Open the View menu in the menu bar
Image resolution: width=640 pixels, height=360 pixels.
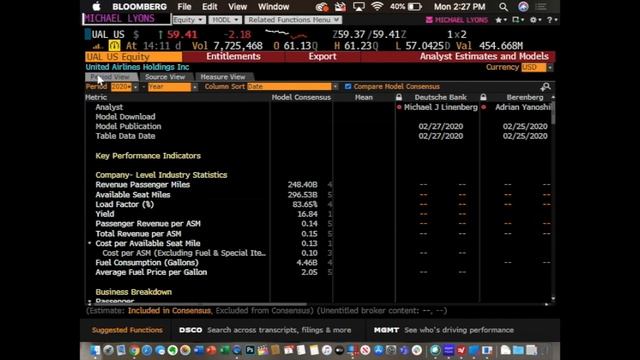[x=238, y=7]
